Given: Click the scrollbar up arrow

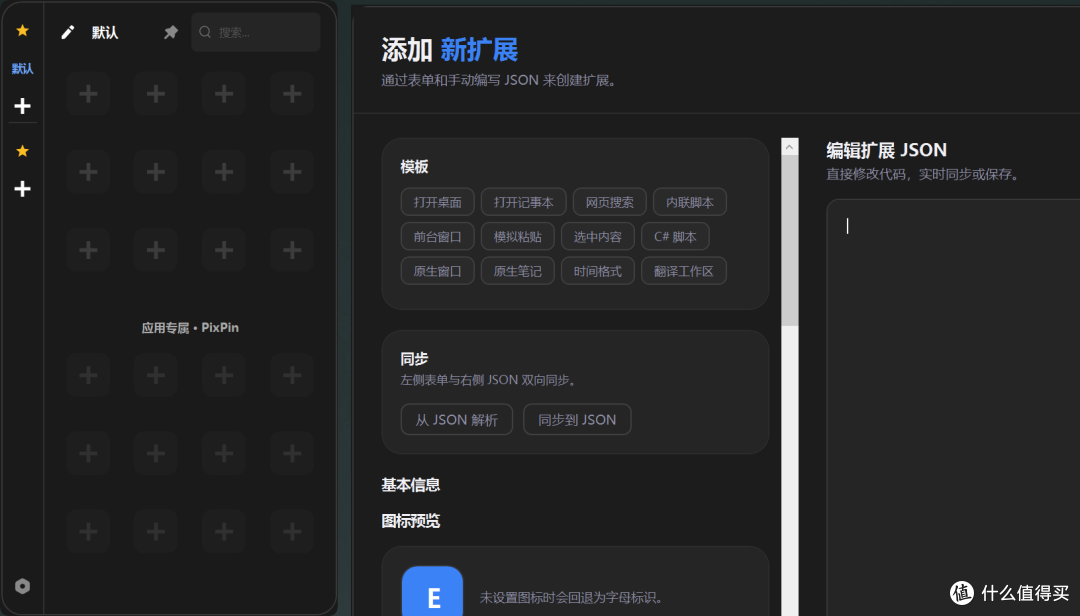Looking at the screenshot, I should pyautogui.click(x=789, y=147).
